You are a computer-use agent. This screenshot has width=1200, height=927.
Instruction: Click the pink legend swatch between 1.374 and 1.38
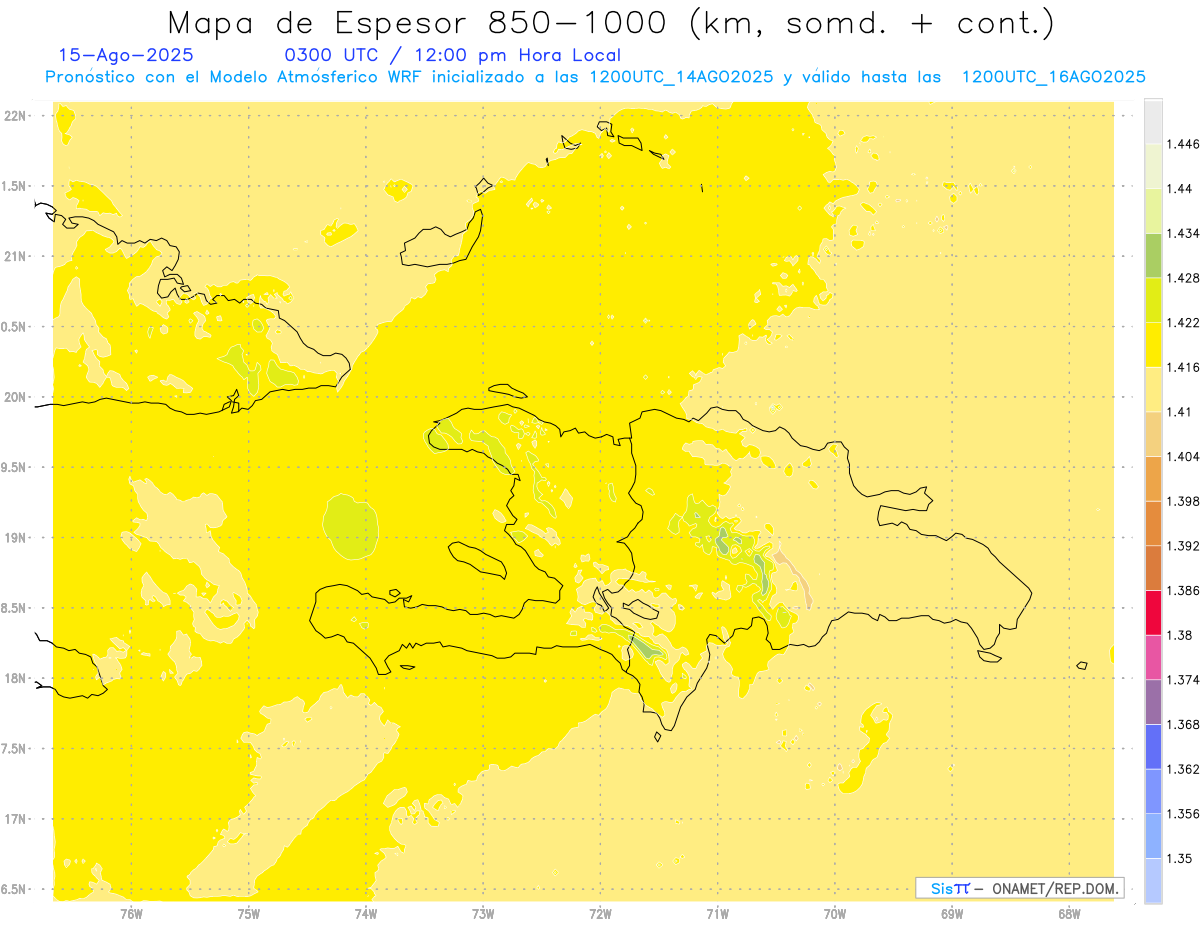click(x=1153, y=657)
